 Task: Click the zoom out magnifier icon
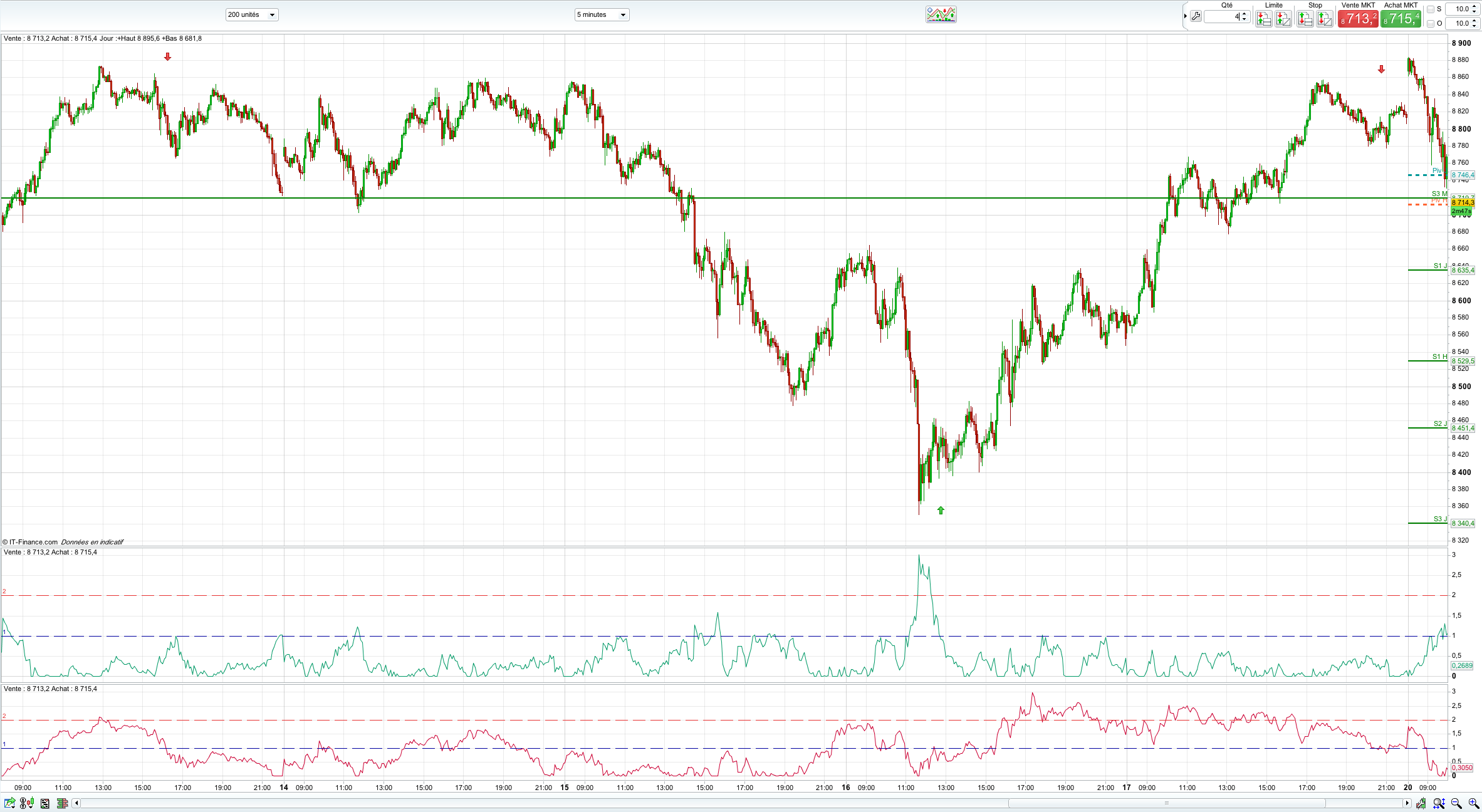click(1456, 803)
